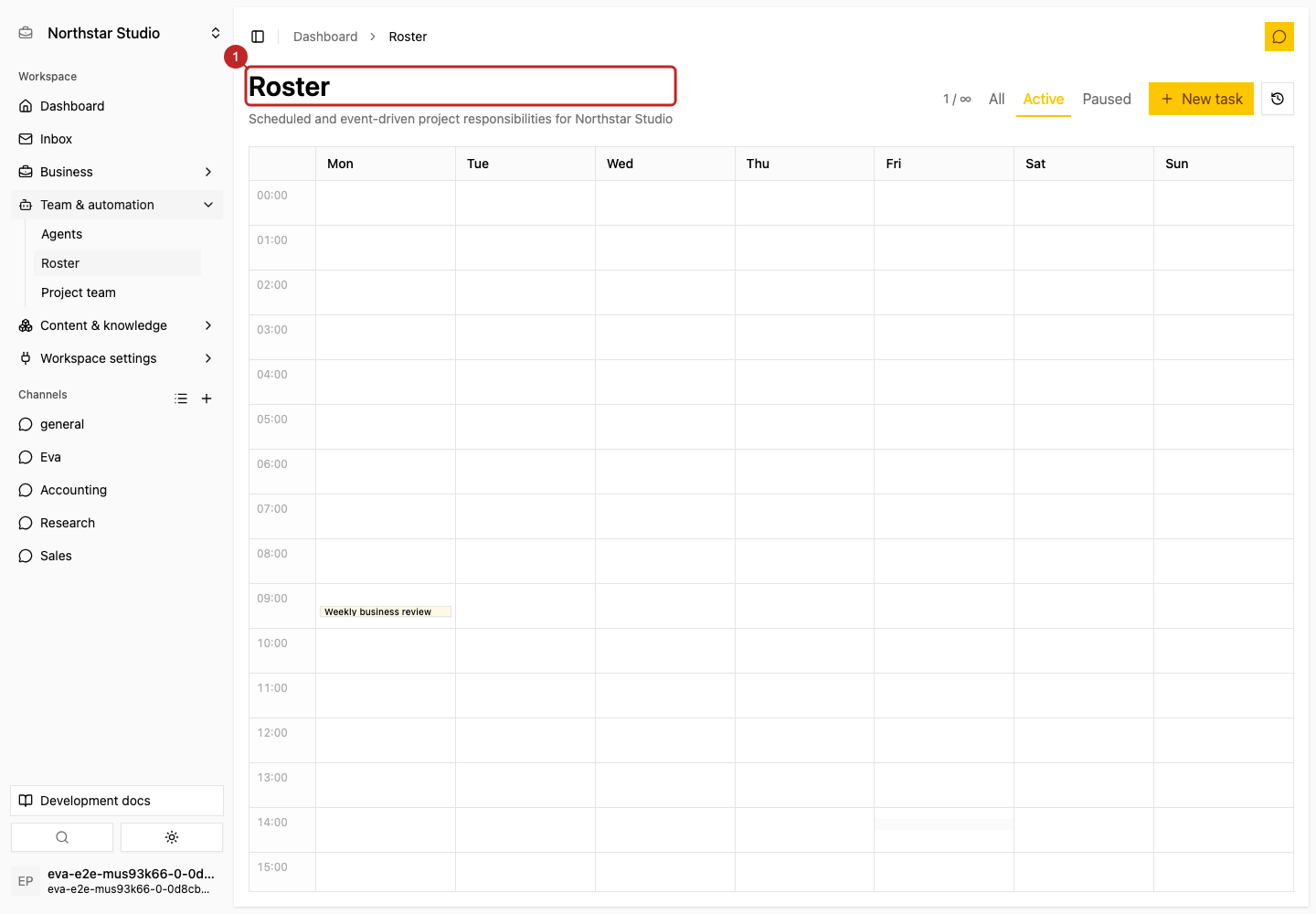The height and width of the screenshot is (914, 1316).
Task: Click the Team & automation robot icon
Action: (x=26, y=205)
